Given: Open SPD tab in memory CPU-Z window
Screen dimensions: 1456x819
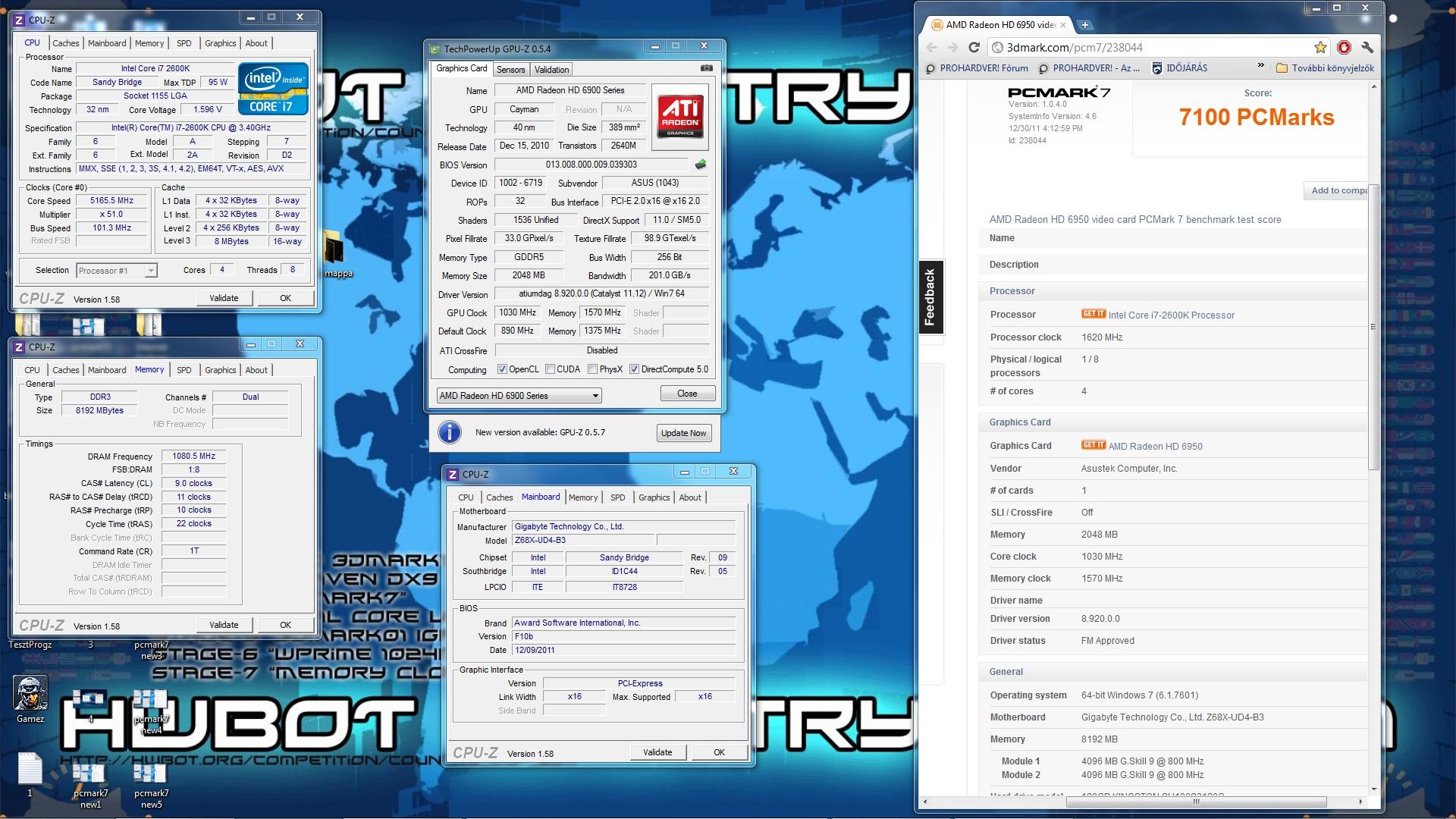Looking at the screenshot, I should (184, 370).
